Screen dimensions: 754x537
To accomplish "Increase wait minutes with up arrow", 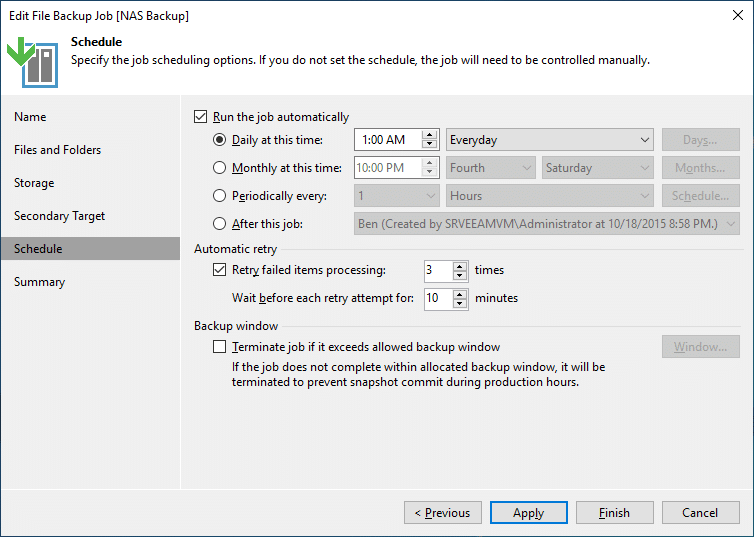I will pos(460,294).
